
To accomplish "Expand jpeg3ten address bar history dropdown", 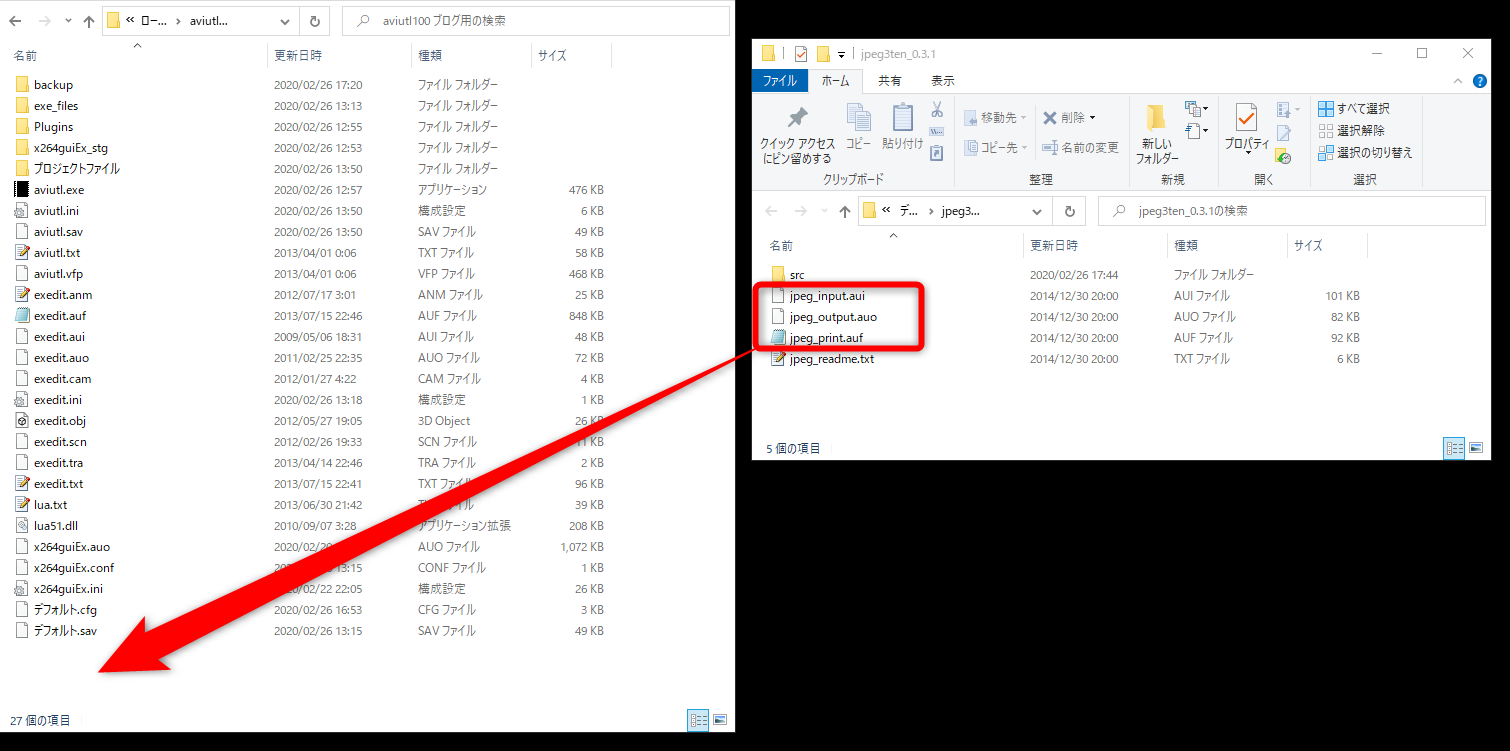I will coord(1037,211).
